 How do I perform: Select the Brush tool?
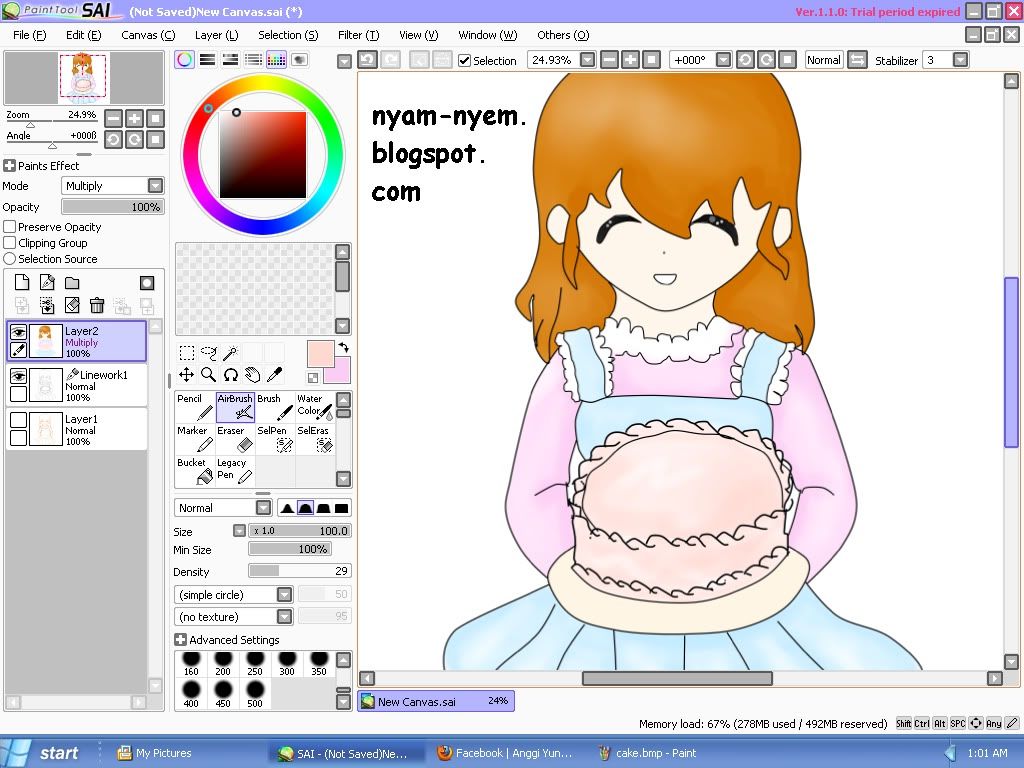[x=275, y=407]
